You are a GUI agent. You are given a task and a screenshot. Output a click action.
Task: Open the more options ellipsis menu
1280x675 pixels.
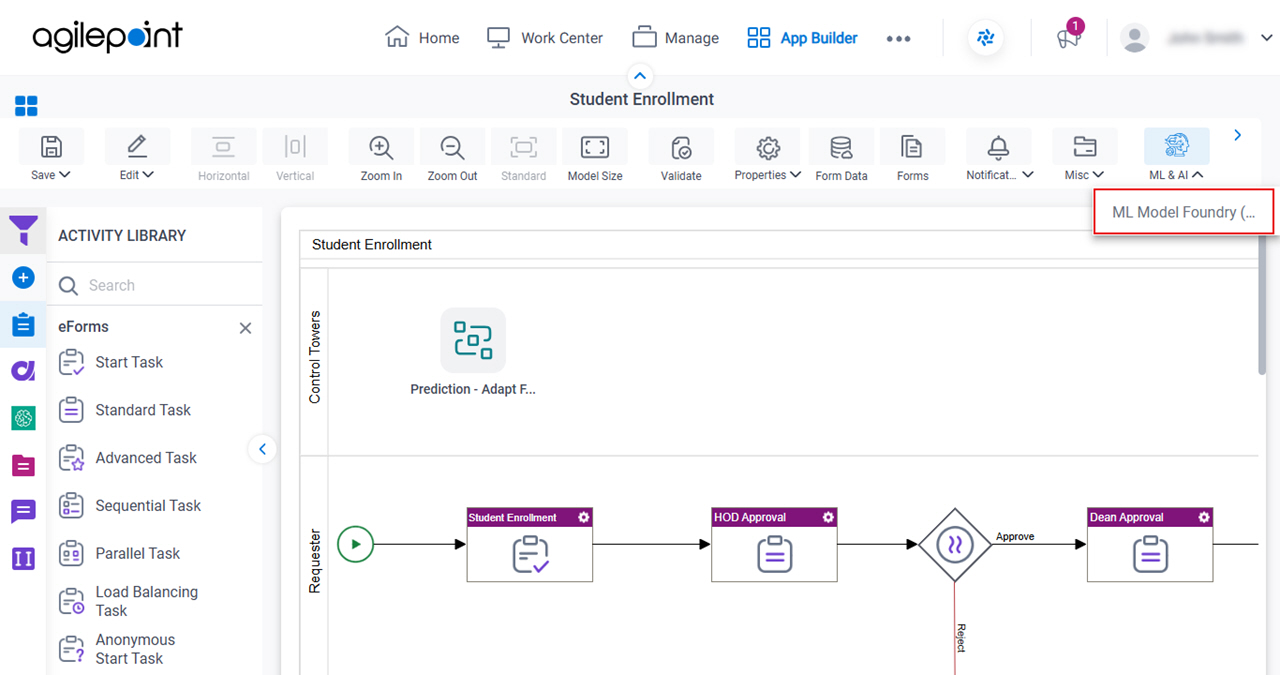pyautogui.click(x=898, y=39)
